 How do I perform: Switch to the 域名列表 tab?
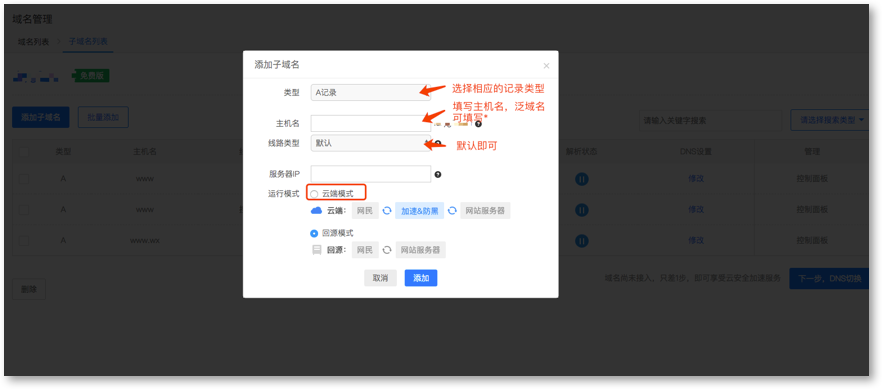click(x=33, y=42)
